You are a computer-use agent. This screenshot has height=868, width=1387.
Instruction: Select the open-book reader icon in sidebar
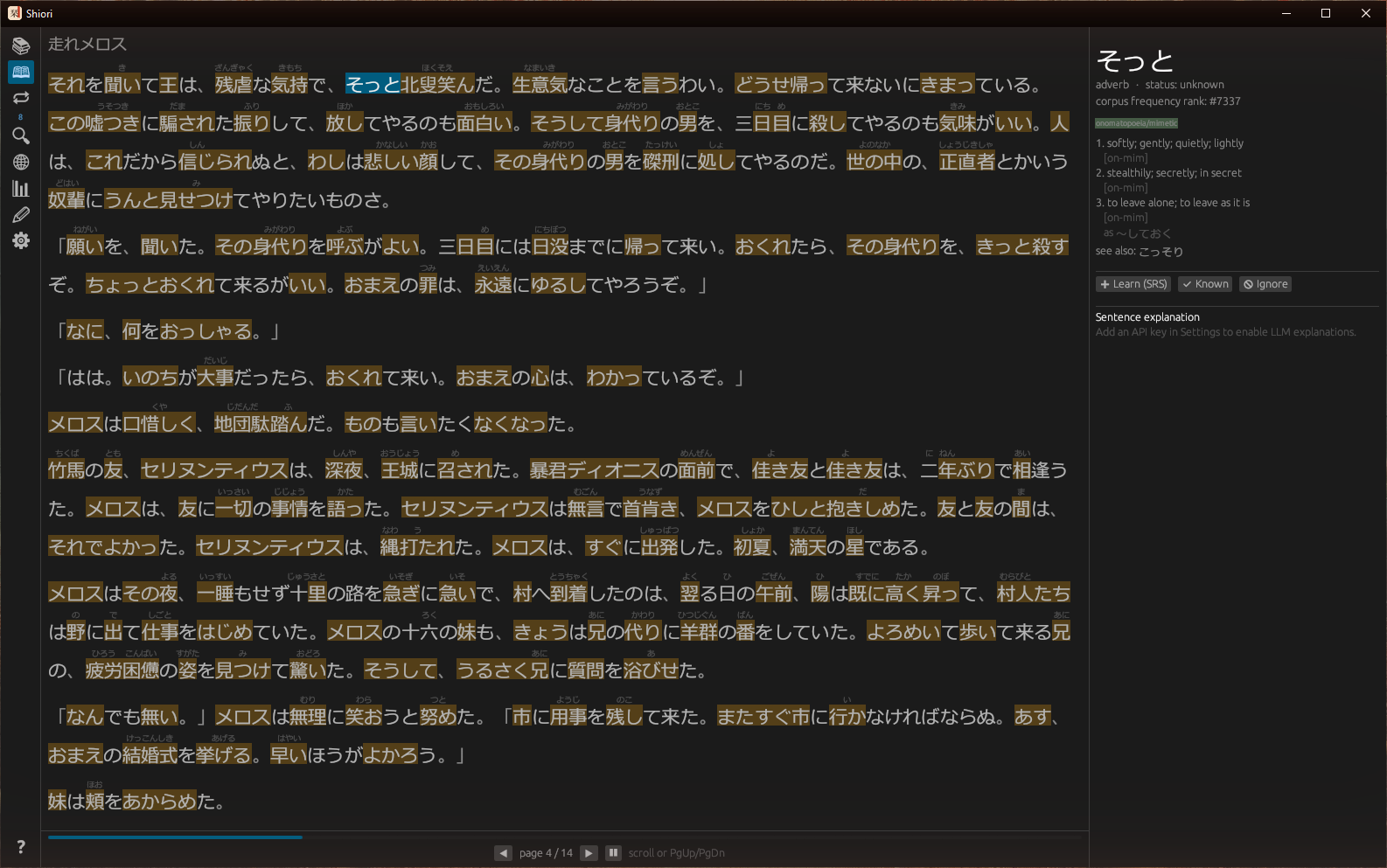pyautogui.click(x=21, y=72)
